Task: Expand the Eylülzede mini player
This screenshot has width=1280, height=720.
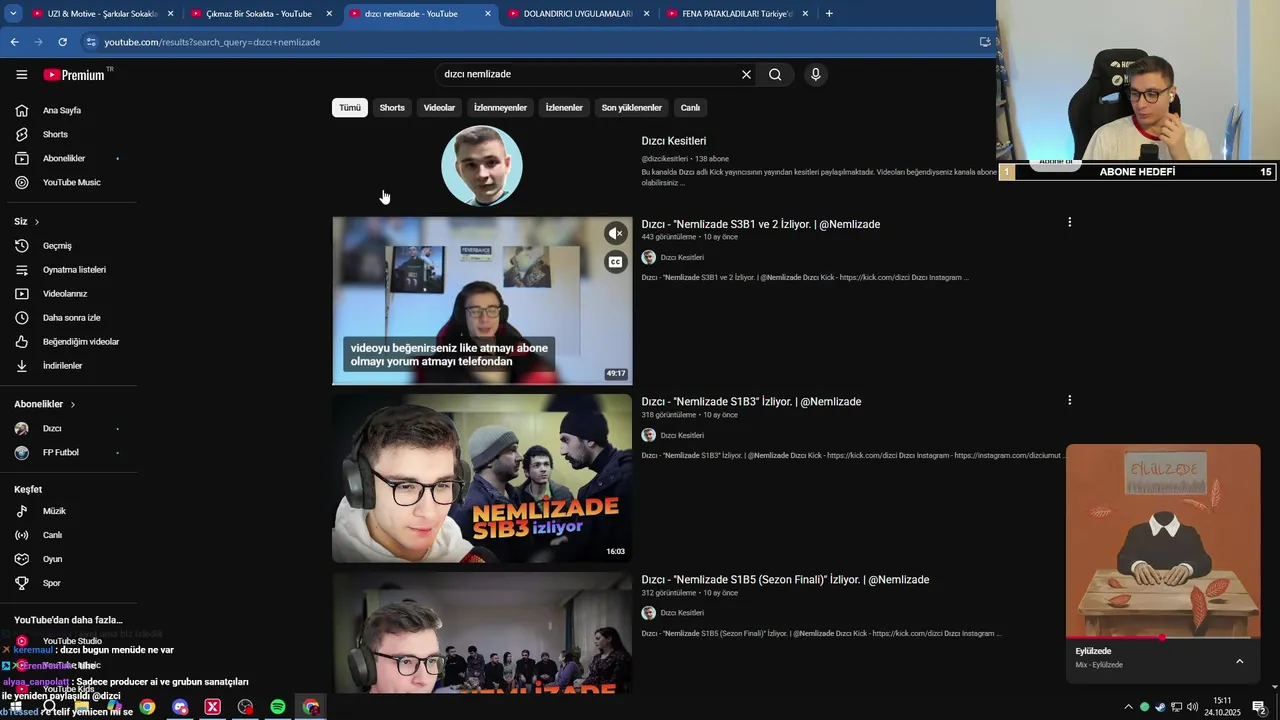Action: pos(1239,661)
